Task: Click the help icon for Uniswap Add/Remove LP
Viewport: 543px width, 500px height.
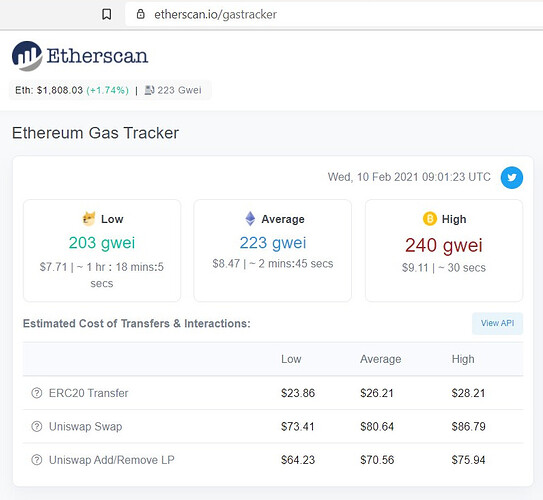Action: click(x=37, y=460)
